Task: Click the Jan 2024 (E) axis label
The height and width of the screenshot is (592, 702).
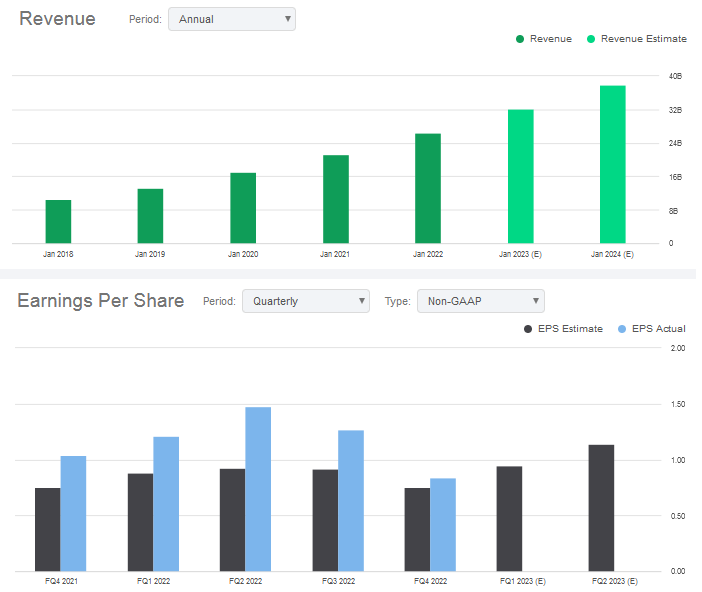Action: (x=612, y=254)
